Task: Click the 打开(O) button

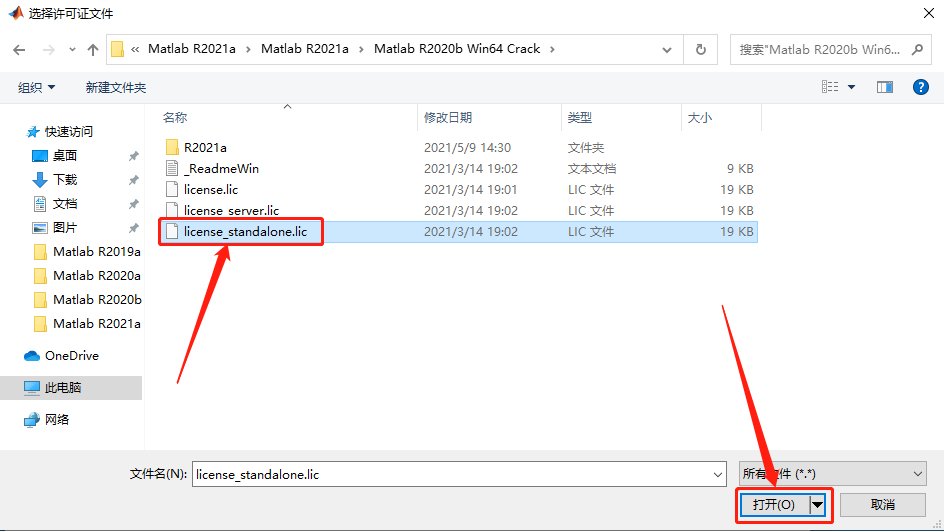Action: click(774, 505)
